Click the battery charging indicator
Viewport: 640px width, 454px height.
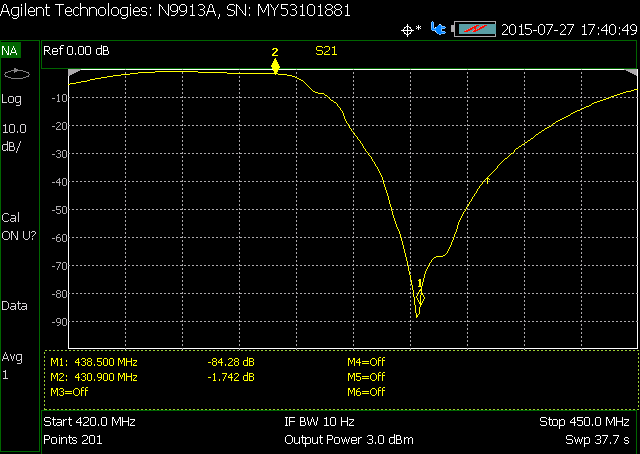[x=475, y=29]
